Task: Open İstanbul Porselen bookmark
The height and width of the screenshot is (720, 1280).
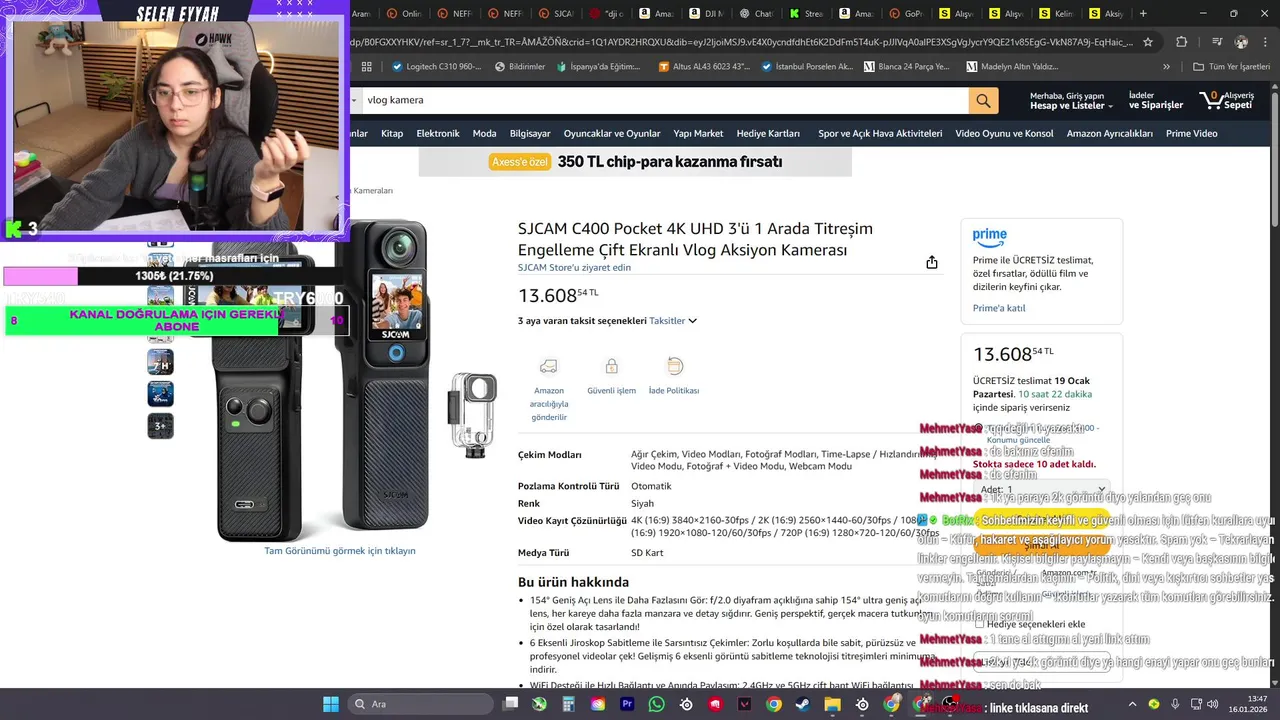Action: click(807, 67)
